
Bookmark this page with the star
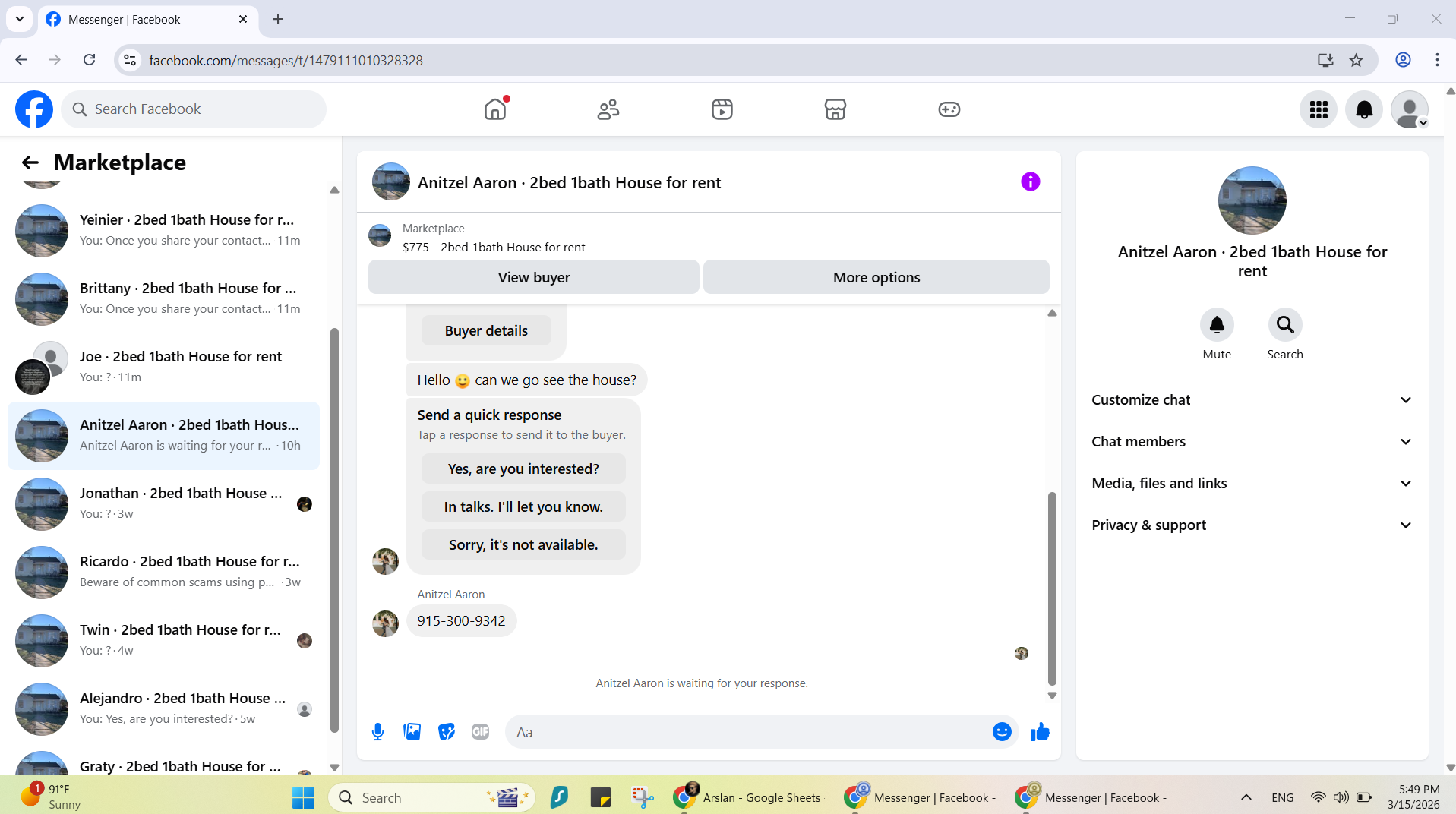1357,60
